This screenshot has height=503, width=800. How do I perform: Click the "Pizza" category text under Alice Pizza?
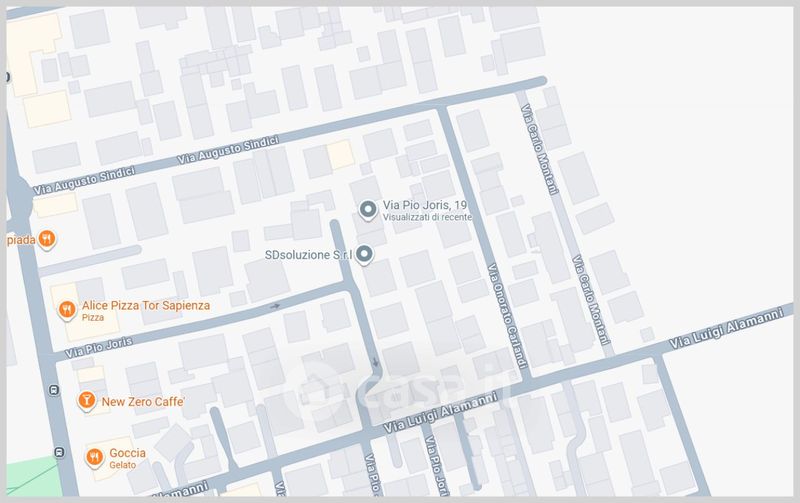(x=93, y=317)
